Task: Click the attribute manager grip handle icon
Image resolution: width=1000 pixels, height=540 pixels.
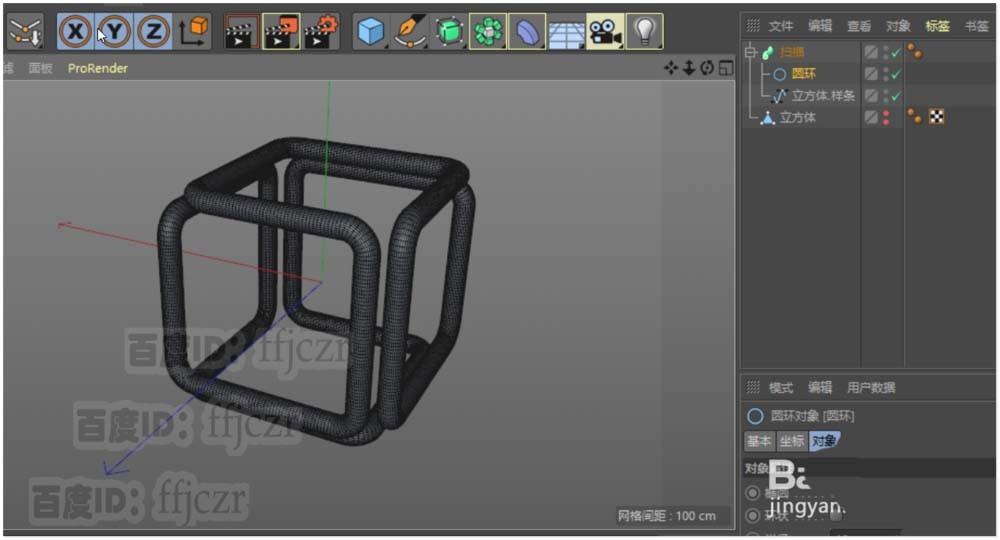Action: click(x=753, y=387)
